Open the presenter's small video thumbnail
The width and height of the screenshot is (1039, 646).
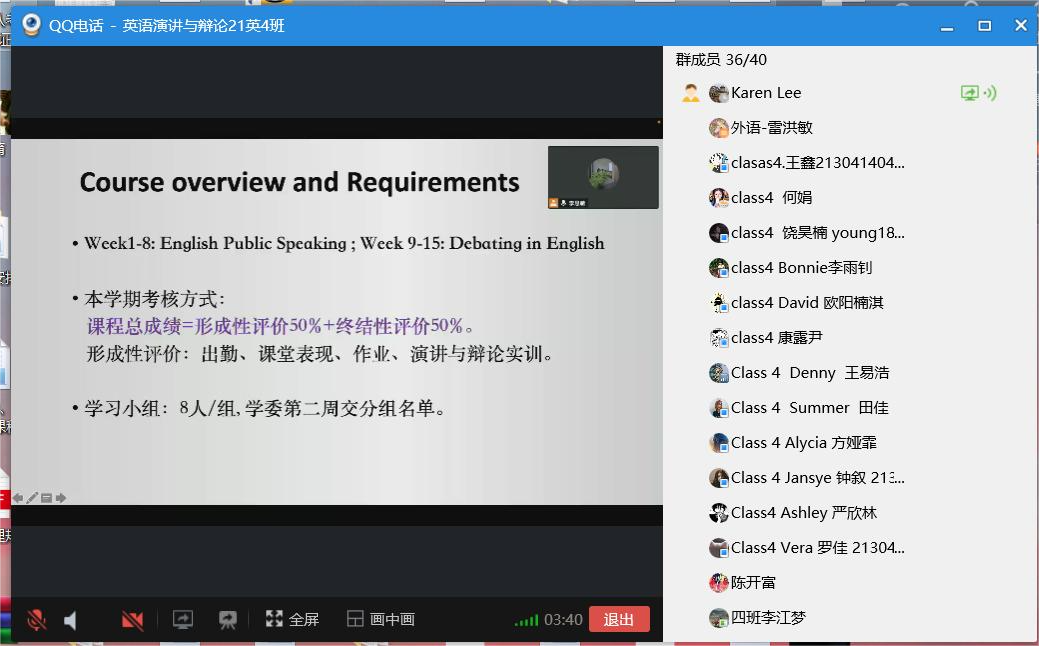[603, 177]
